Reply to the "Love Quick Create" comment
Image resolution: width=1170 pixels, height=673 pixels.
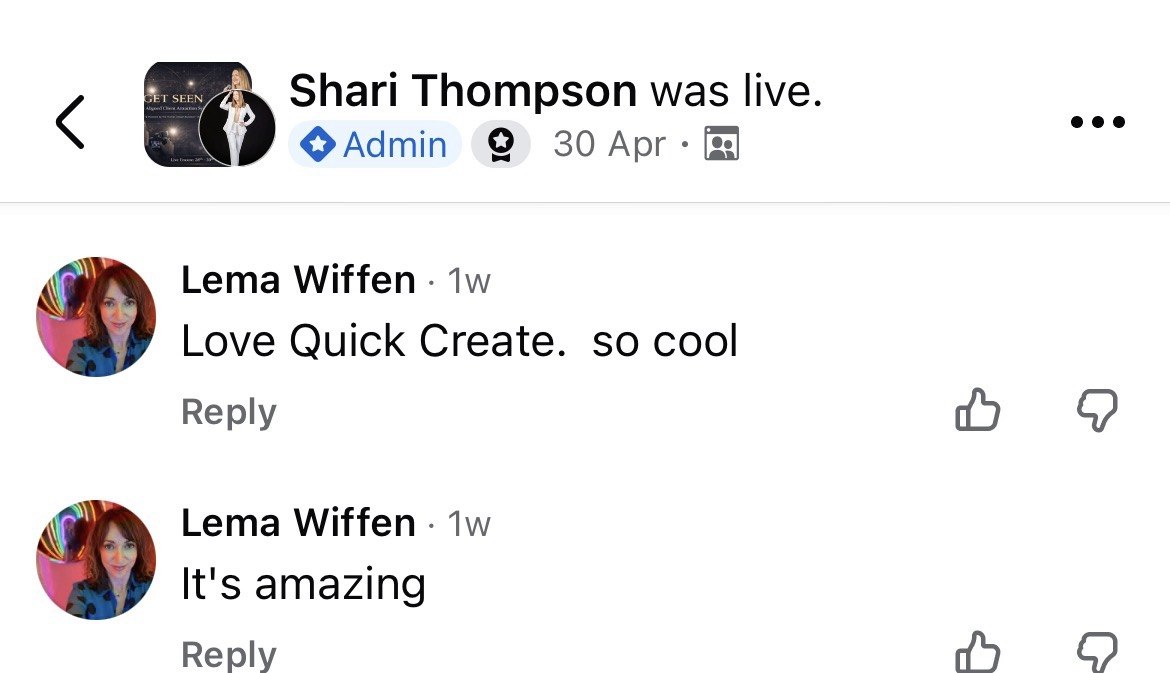pos(228,411)
